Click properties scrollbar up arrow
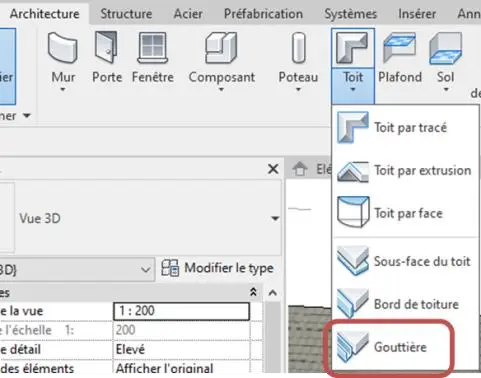The image size is (481, 378). coord(273,293)
